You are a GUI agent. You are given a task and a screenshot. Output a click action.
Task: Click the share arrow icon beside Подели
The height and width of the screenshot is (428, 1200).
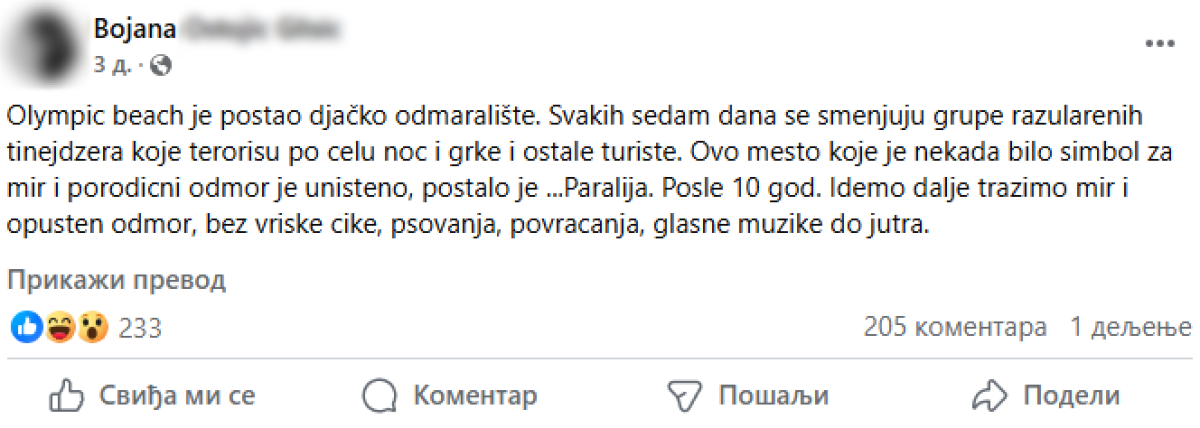point(986,395)
